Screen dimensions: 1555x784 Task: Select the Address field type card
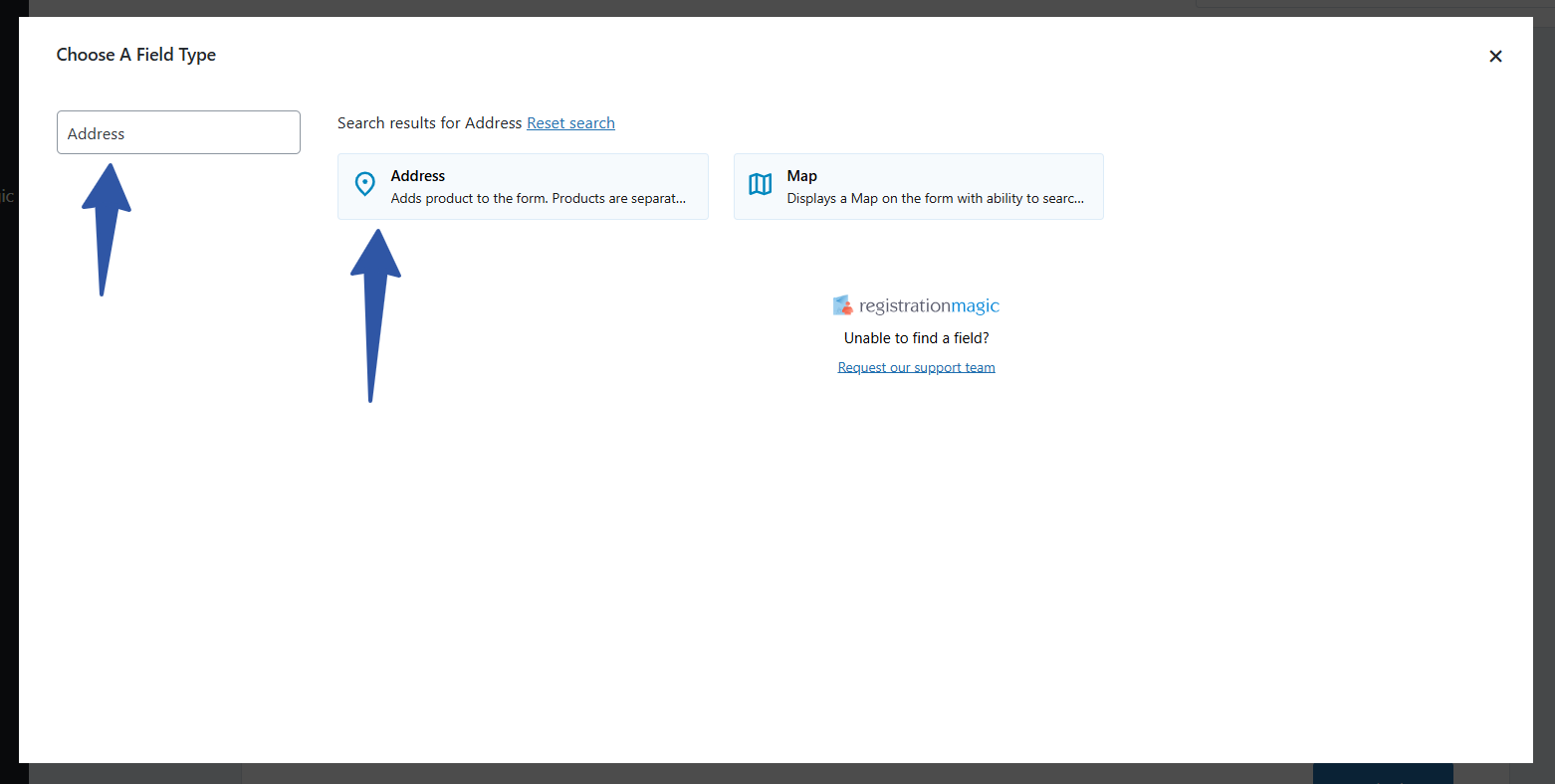coord(523,187)
